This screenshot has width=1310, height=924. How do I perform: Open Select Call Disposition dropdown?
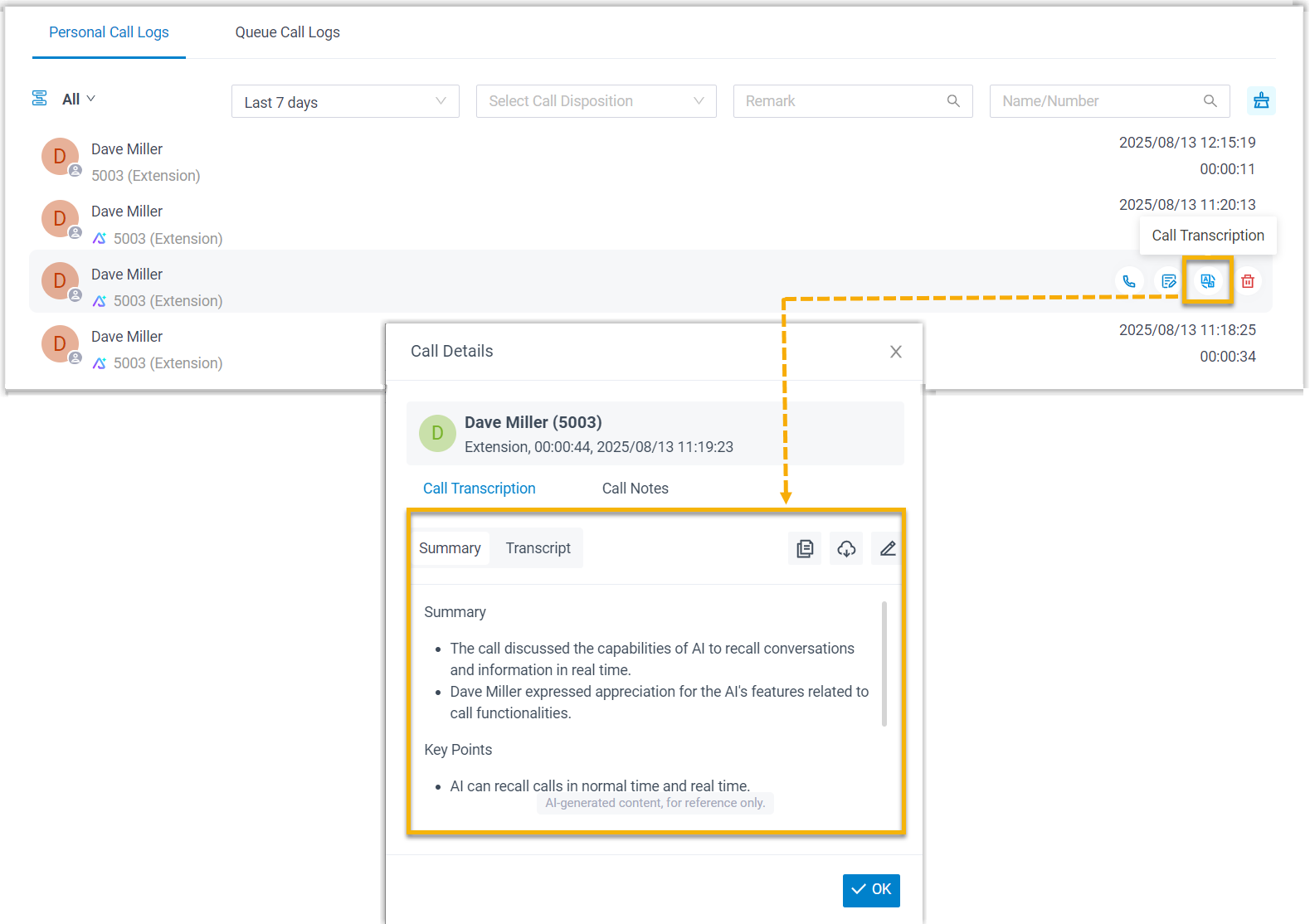tap(596, 101)
